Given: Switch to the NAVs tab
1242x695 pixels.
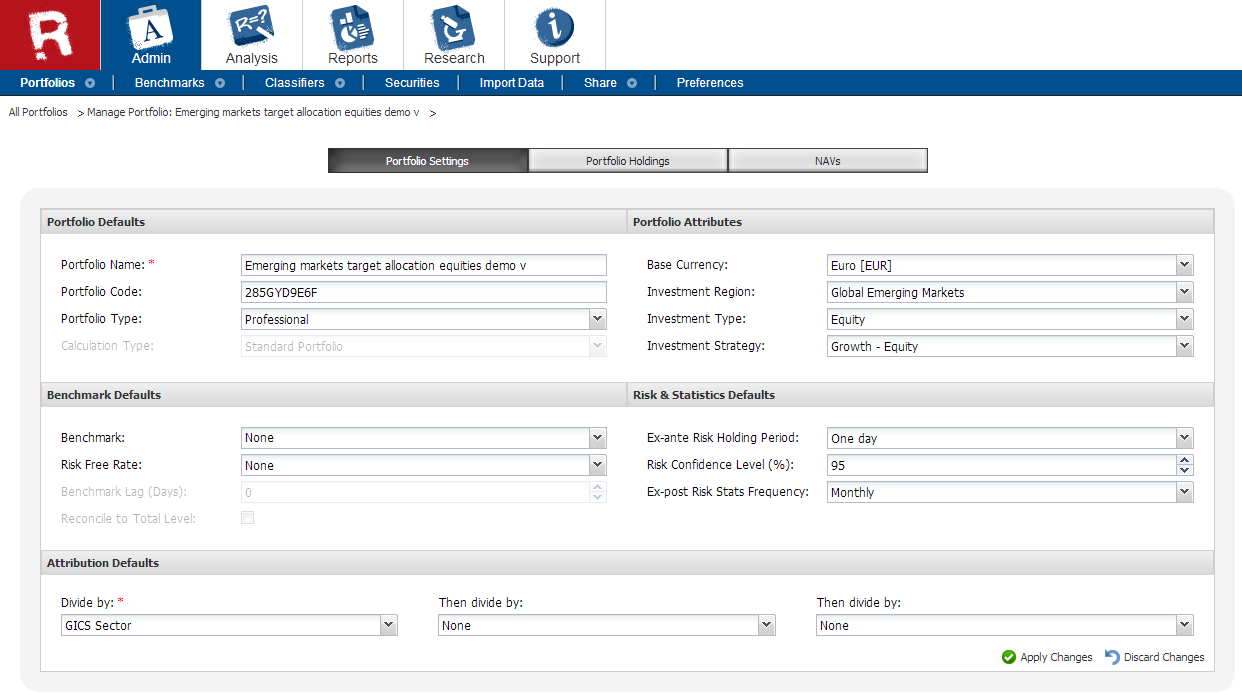Looking at the screenshot, I should click(x=827, y=161).
